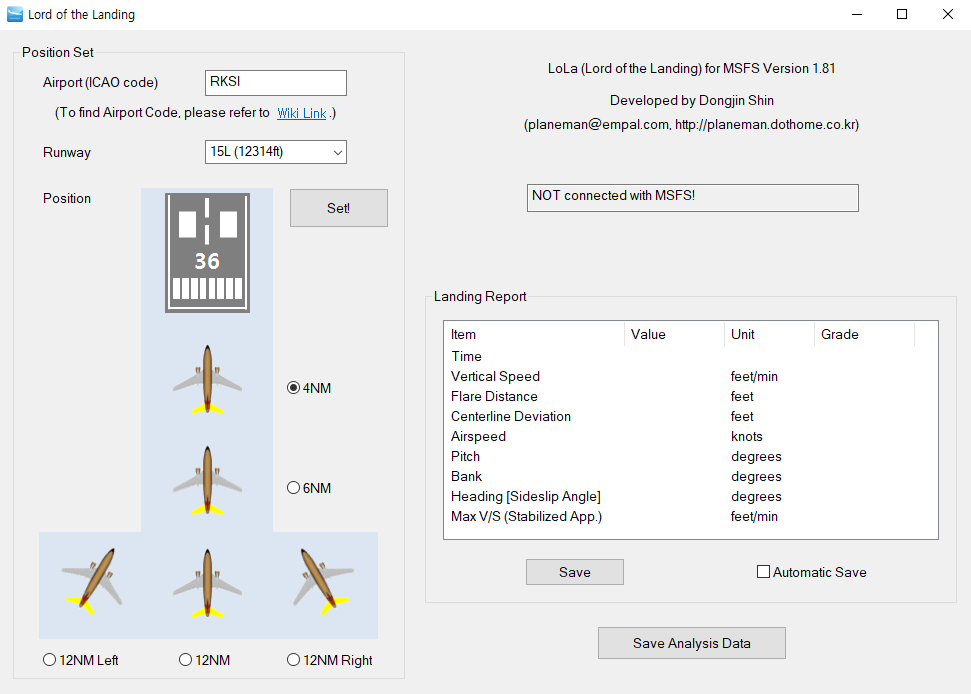Open the Runway dropdown showing 15L (12314ft)
This screenshot has height=694, width=971.
click(276, 152)
